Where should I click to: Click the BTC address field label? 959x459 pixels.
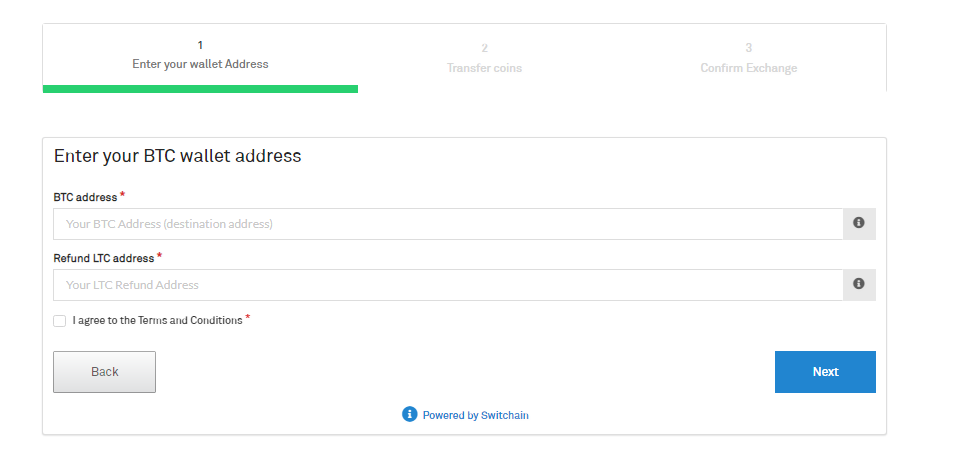[85, 197]
